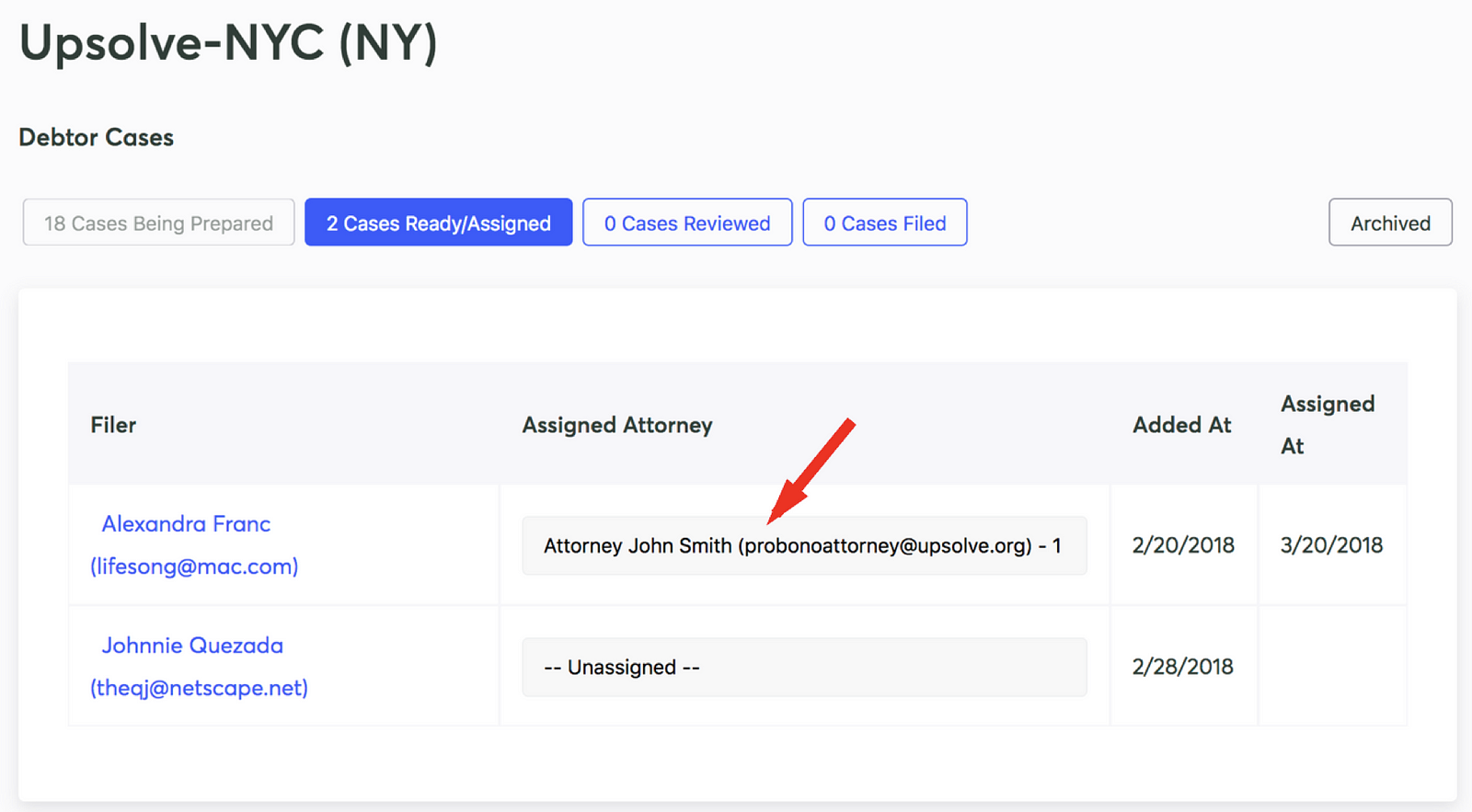Click the Upsolve-NYC (NY) page title
Image resolution: width=1472 pixels, height=812 pixels.
[228, 42]
